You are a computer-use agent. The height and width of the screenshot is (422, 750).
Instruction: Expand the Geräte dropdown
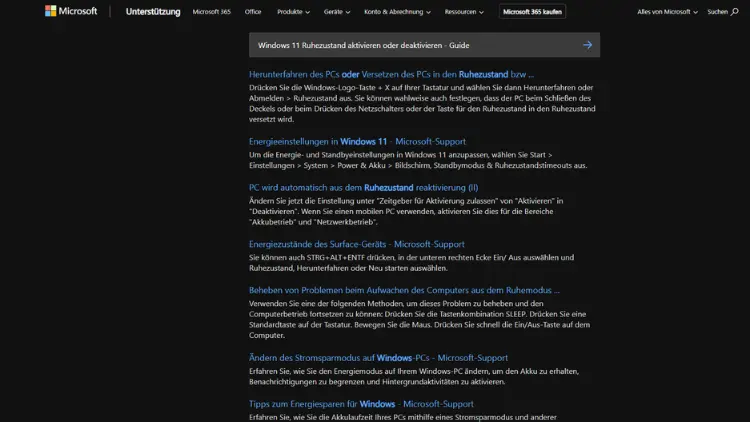tap(337, 11)
